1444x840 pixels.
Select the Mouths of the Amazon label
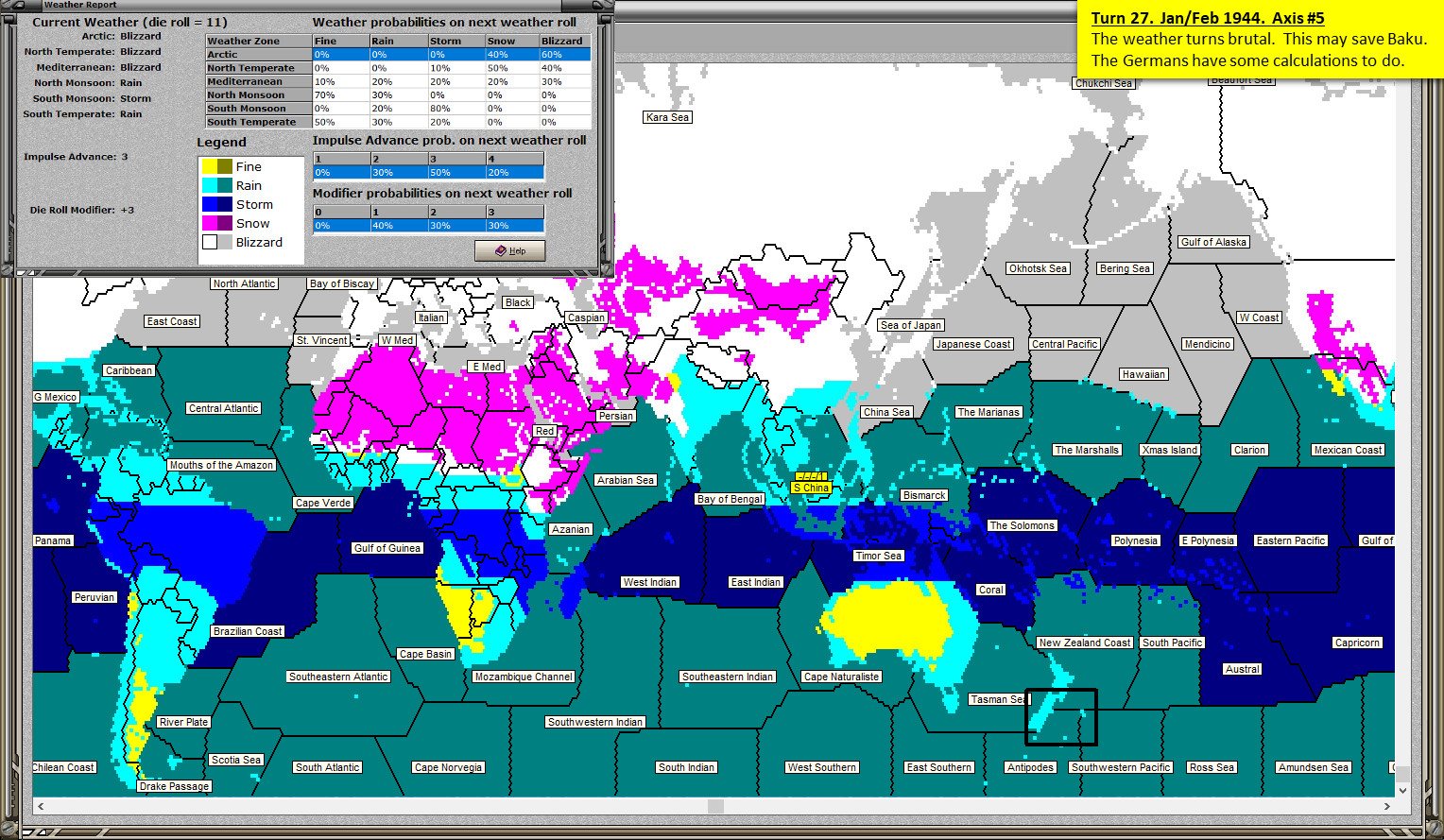coord(221,465)
